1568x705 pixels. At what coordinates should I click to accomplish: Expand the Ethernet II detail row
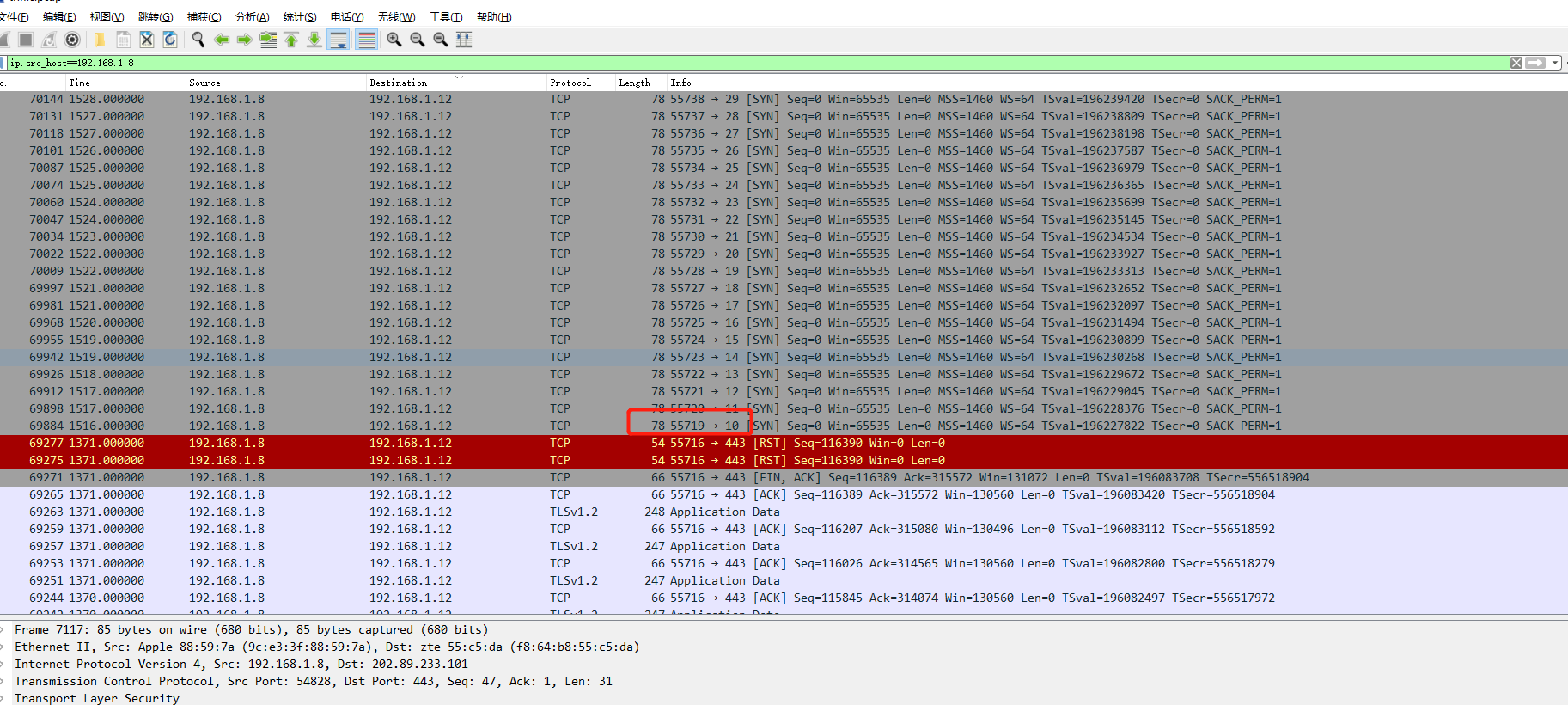point(4,647)
